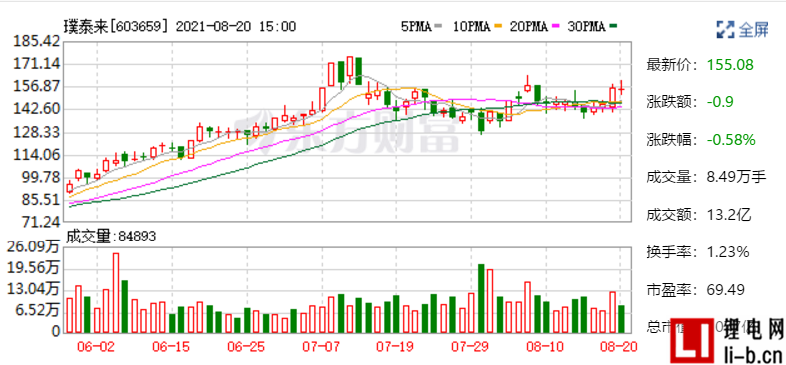The image size is (786, 365).
Task: Click stock title 璞泰来[603659]
Action: 117,27
